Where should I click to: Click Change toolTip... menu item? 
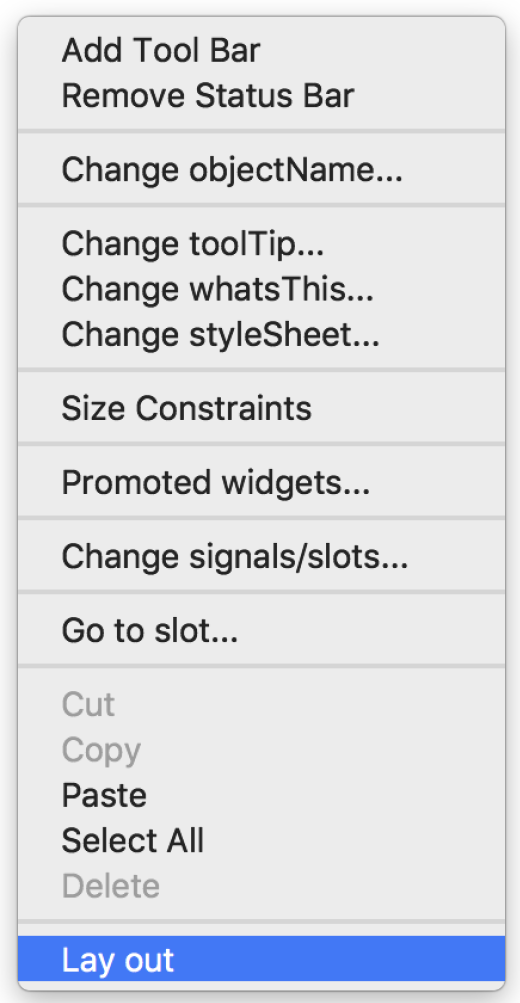click(x=261, y=244)
